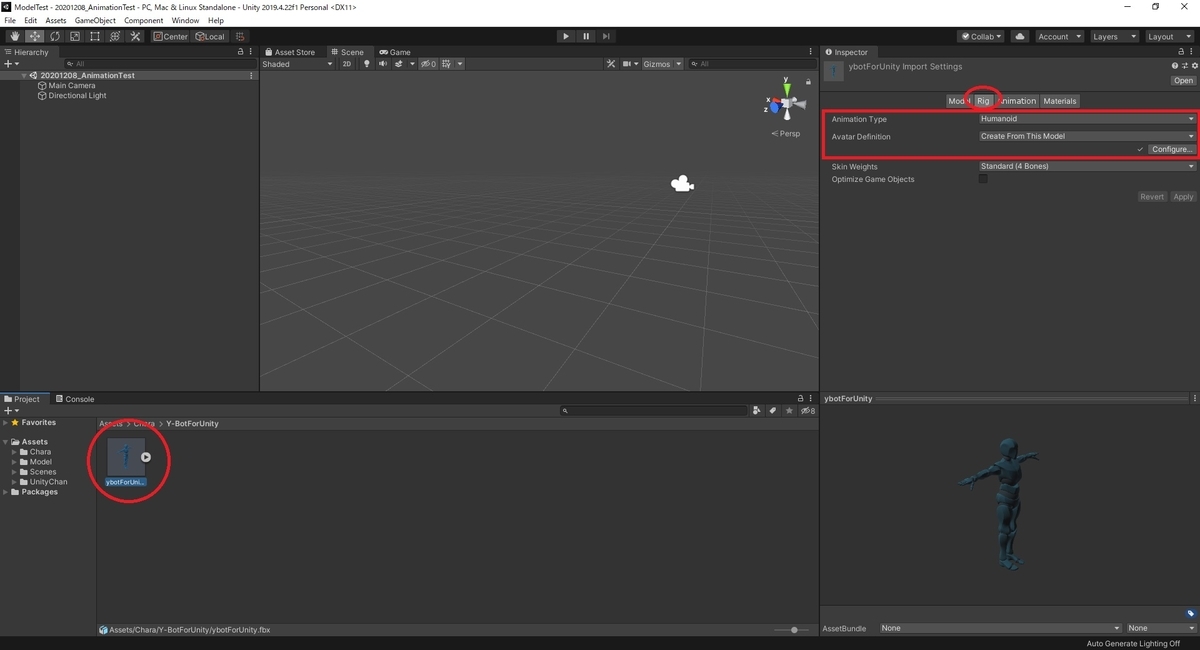The width and height of the screenshot is (1200, 650).
Task: Open the Avatar Definition dropdown
Action: (x=1087, y=136)
